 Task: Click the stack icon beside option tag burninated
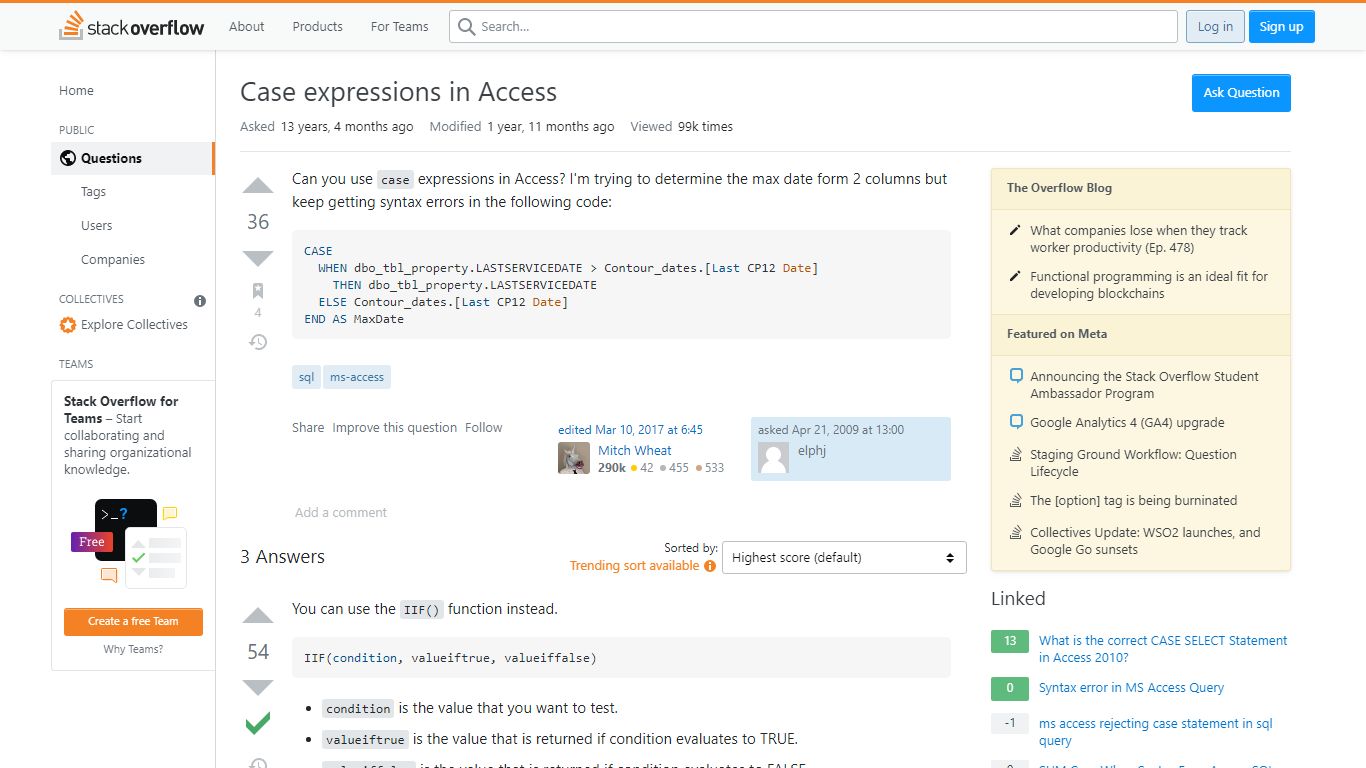[x=1016, y=501]
